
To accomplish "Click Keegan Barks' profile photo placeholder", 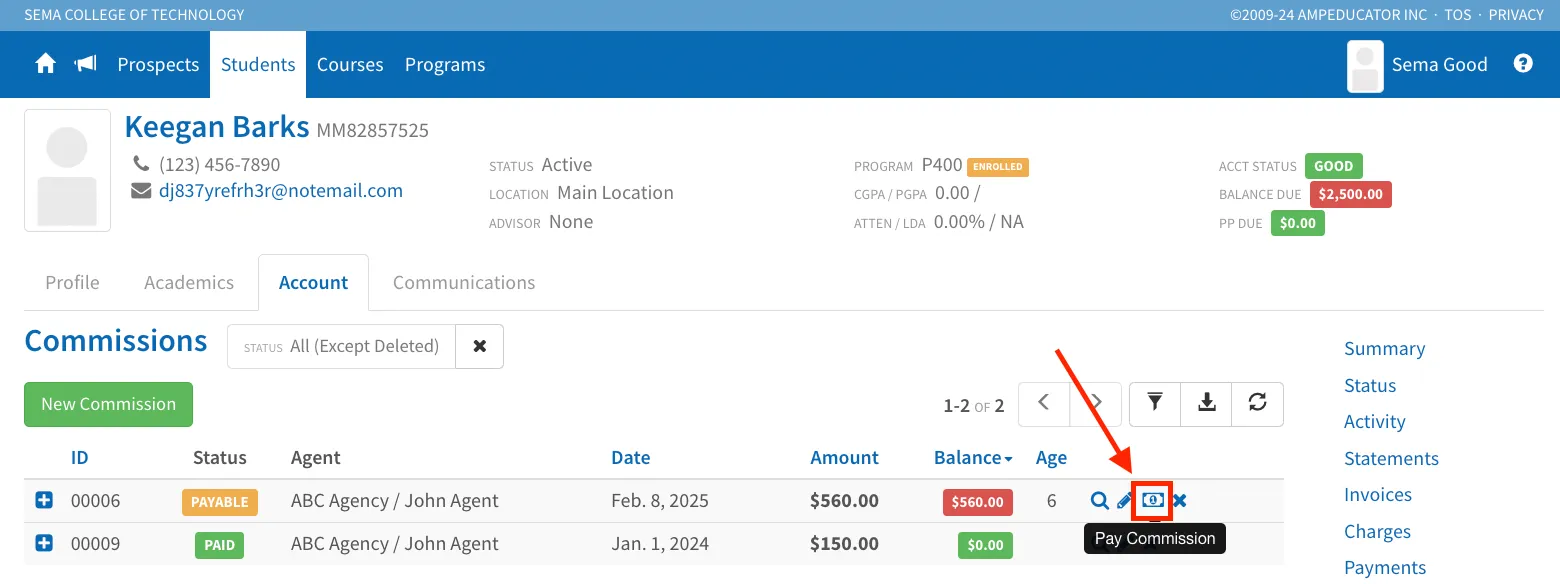I will point(68,170).
